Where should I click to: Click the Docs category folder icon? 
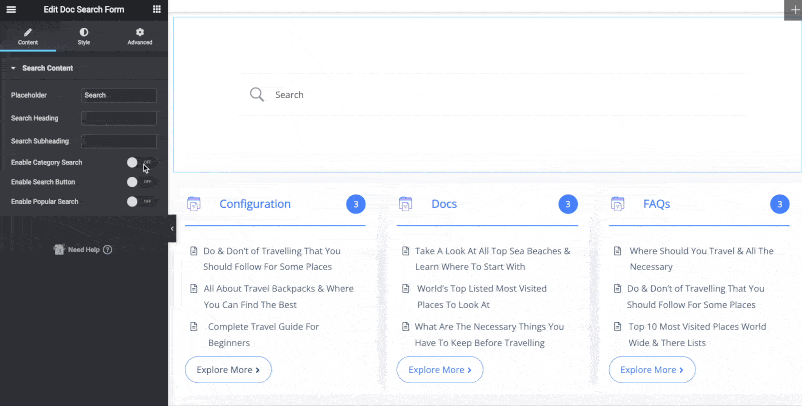pyautogui.click(x=406, y=204)
